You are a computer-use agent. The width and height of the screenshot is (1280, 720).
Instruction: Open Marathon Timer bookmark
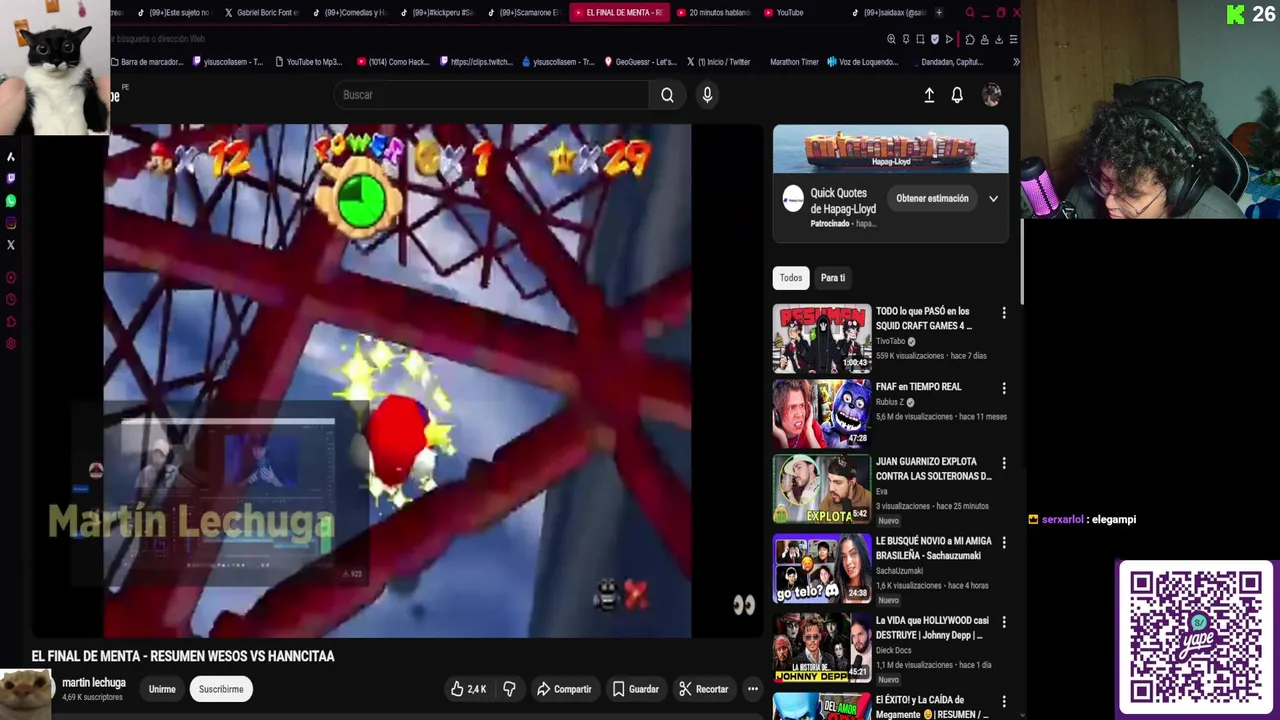pos(794,62)
